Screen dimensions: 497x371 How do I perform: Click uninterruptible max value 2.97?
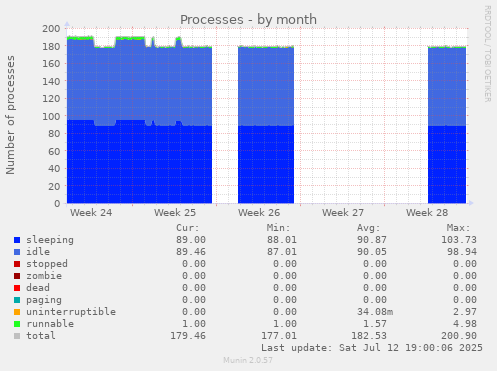tap(465, 312)
